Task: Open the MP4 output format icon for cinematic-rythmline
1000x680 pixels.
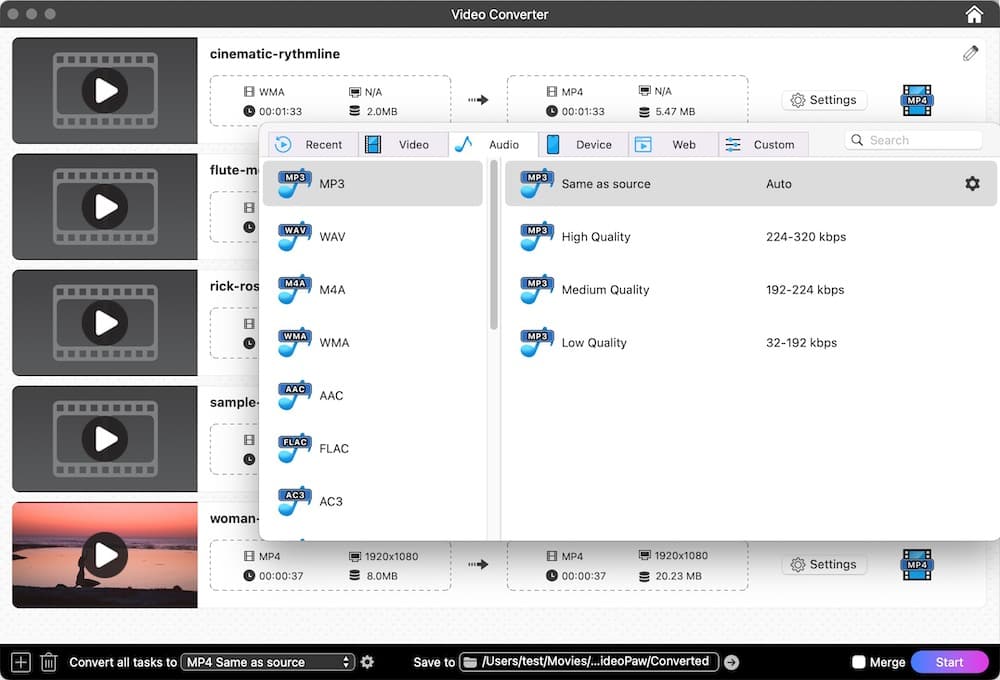Action: [916, 99]
